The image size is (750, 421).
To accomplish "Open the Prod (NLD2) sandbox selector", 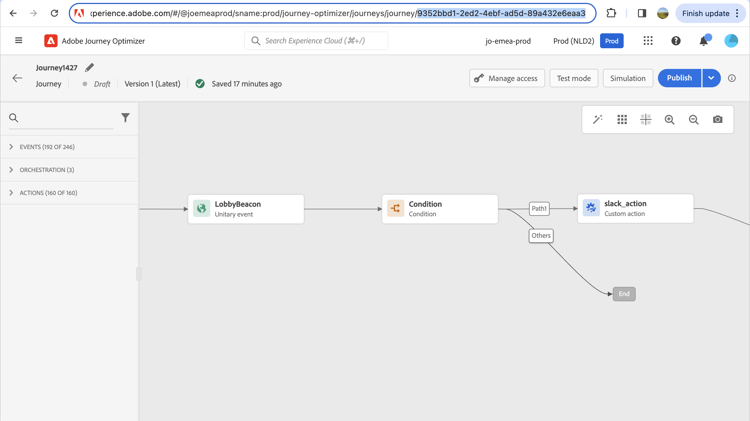I will tap(574, 41).
